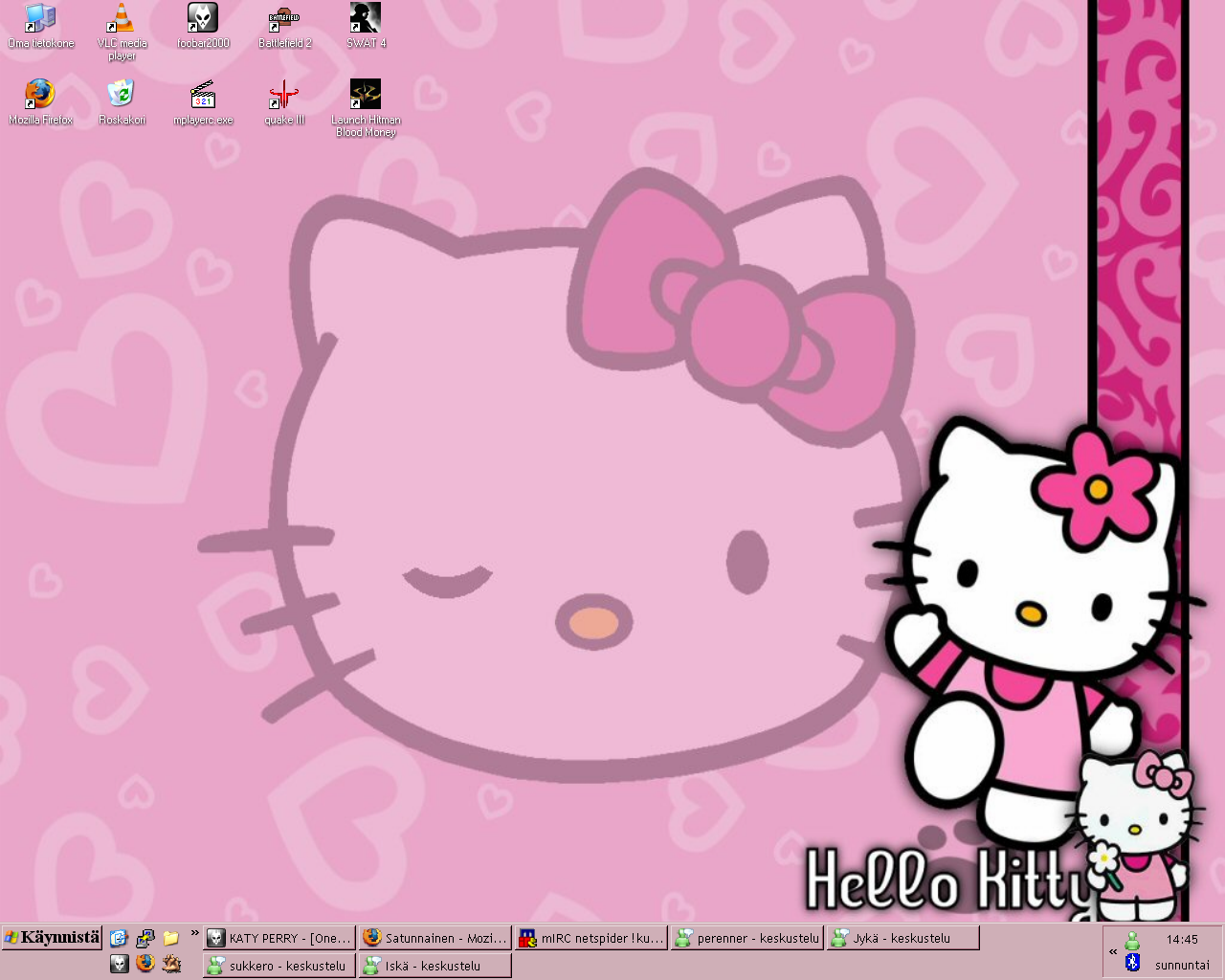Select mplayerc.exe desktop icon
Screen dimensions: 1225x980
[203, 102]
